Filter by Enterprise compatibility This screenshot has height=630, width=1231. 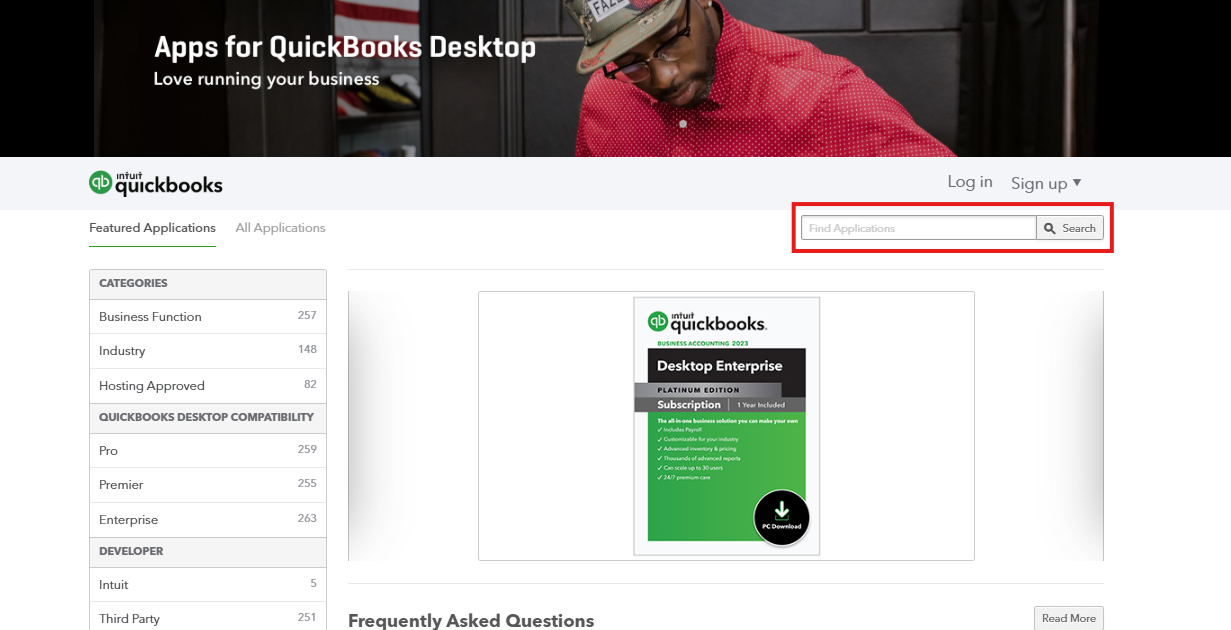[x=208, y=520]
